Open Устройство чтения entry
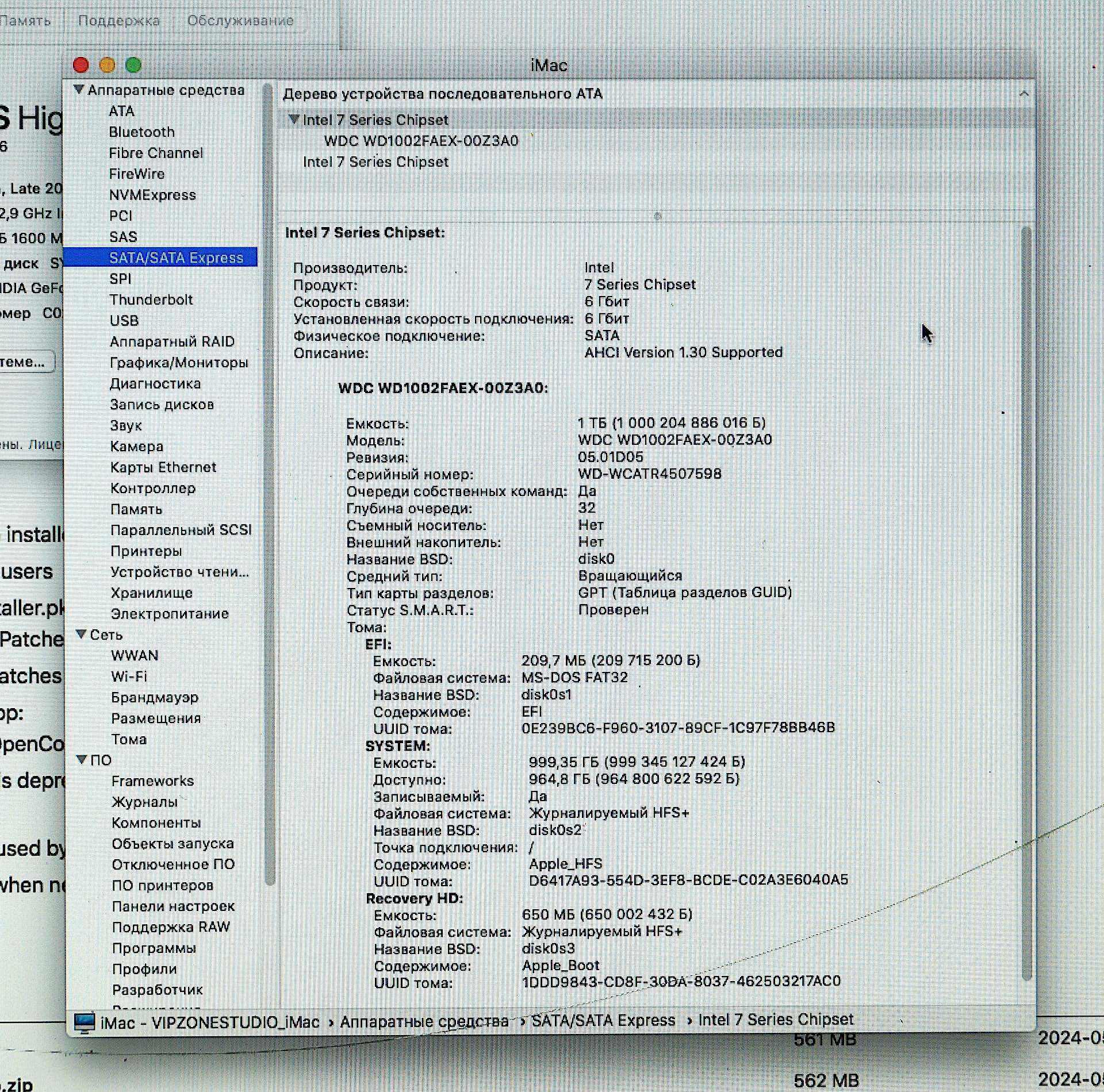Viewport: 1104px width, 1092px height. (x=180, y=572)
